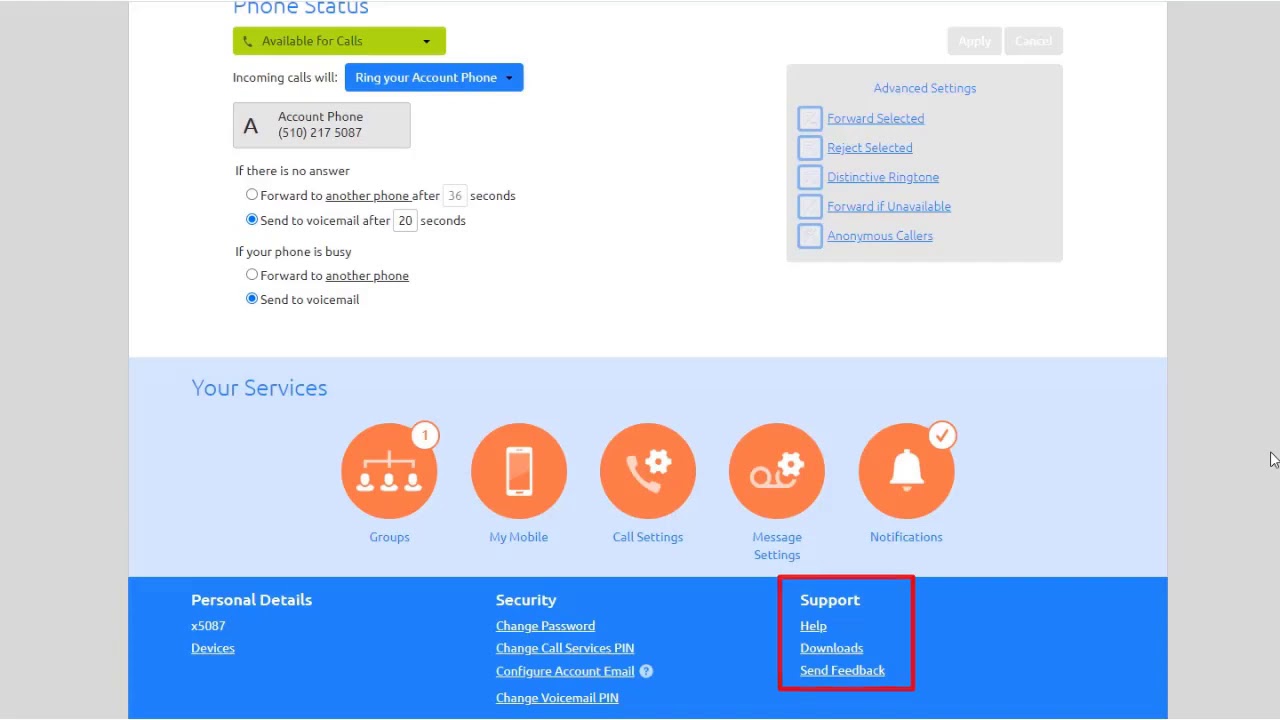This screenshot has width=1280, height=720.
Task: Click another phone link under no answer
Action: tap(367, 196)
